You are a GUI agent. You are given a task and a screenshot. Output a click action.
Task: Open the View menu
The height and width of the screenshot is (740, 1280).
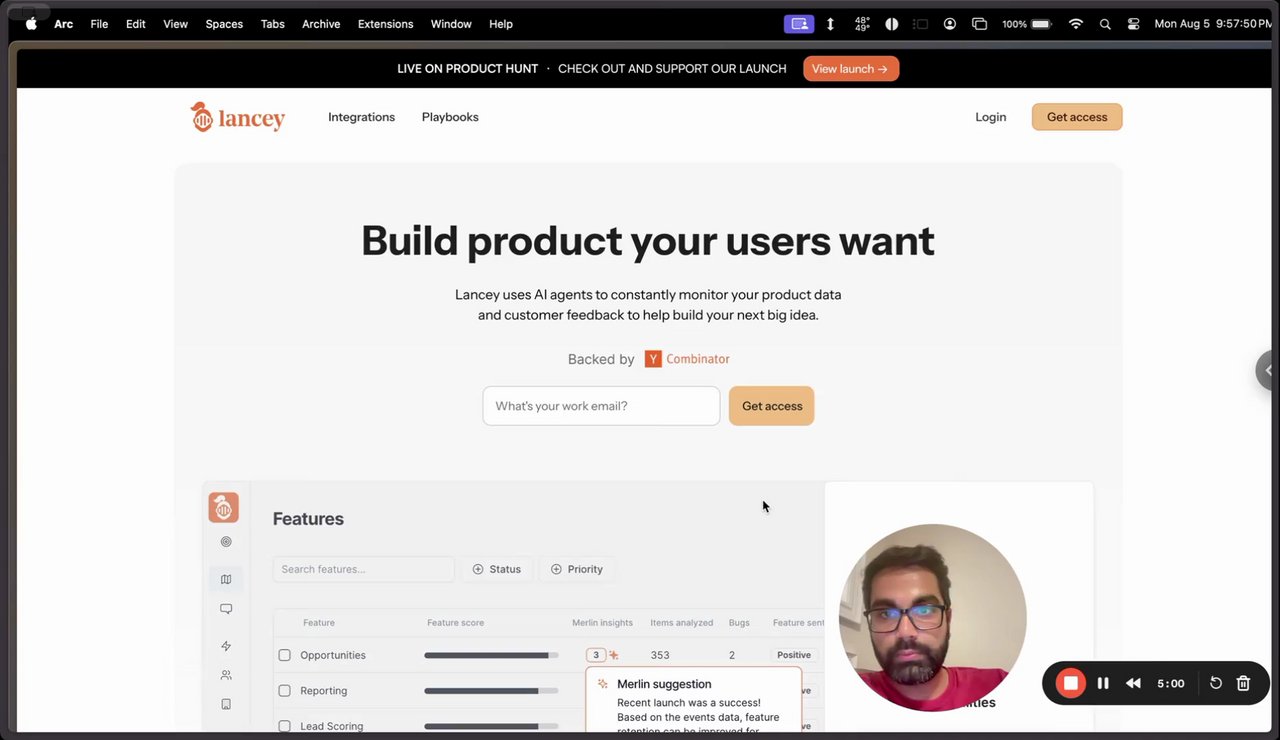click(x=175, y=24)
